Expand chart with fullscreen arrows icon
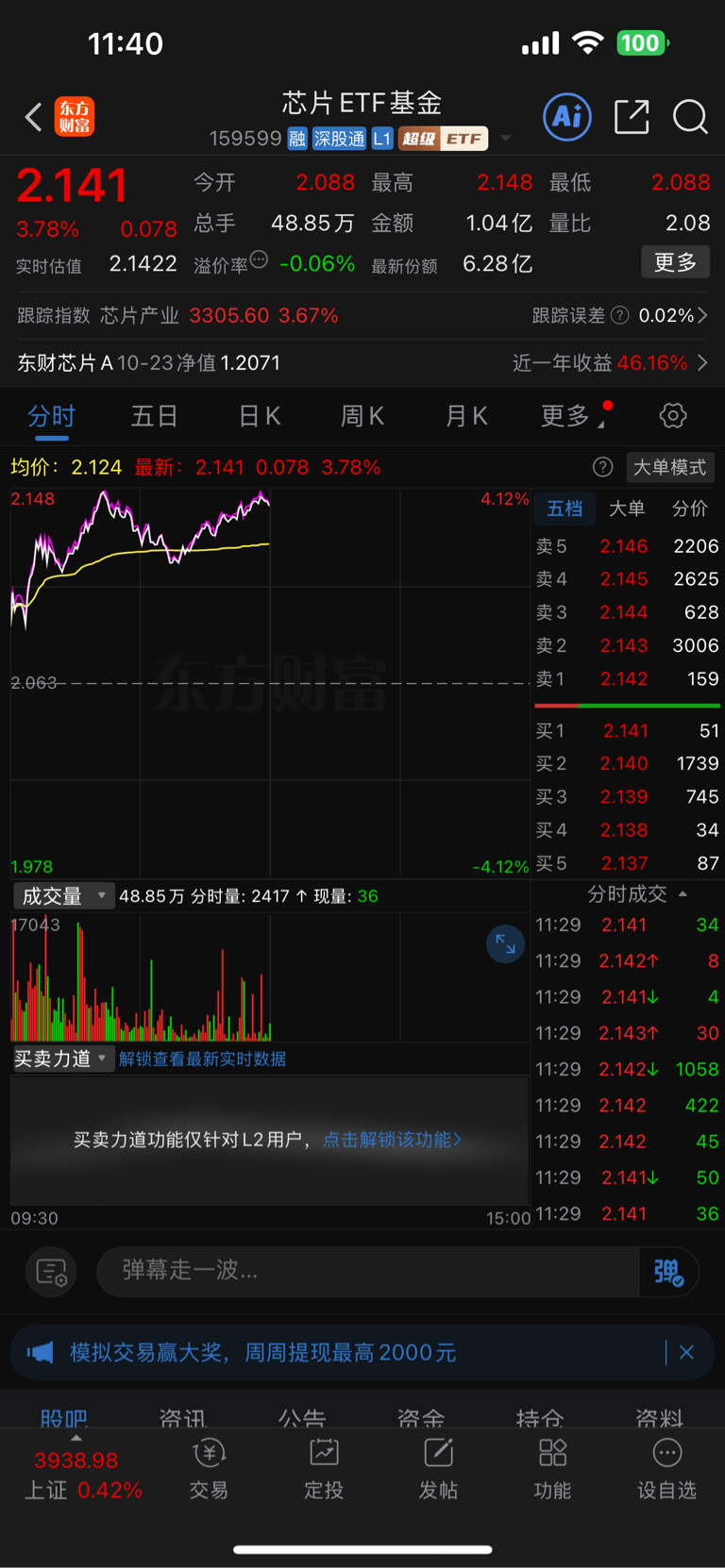The image size is (725, 1568). [x=505, y=943]
